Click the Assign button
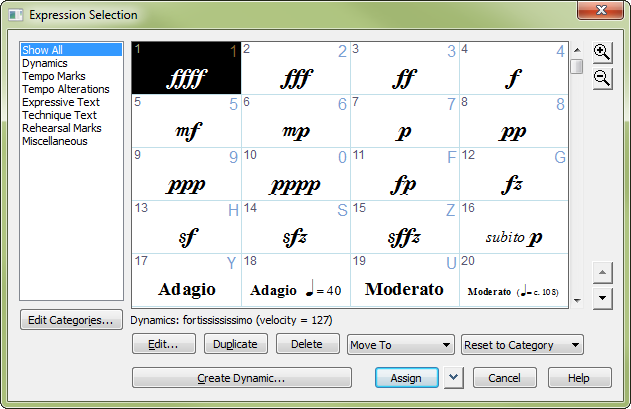This screenshot has width=631, height=409. tap(407, 378)
